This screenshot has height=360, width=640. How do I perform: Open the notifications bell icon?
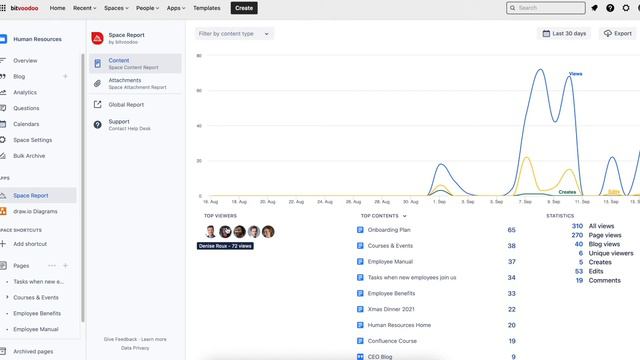coord(594,8)
